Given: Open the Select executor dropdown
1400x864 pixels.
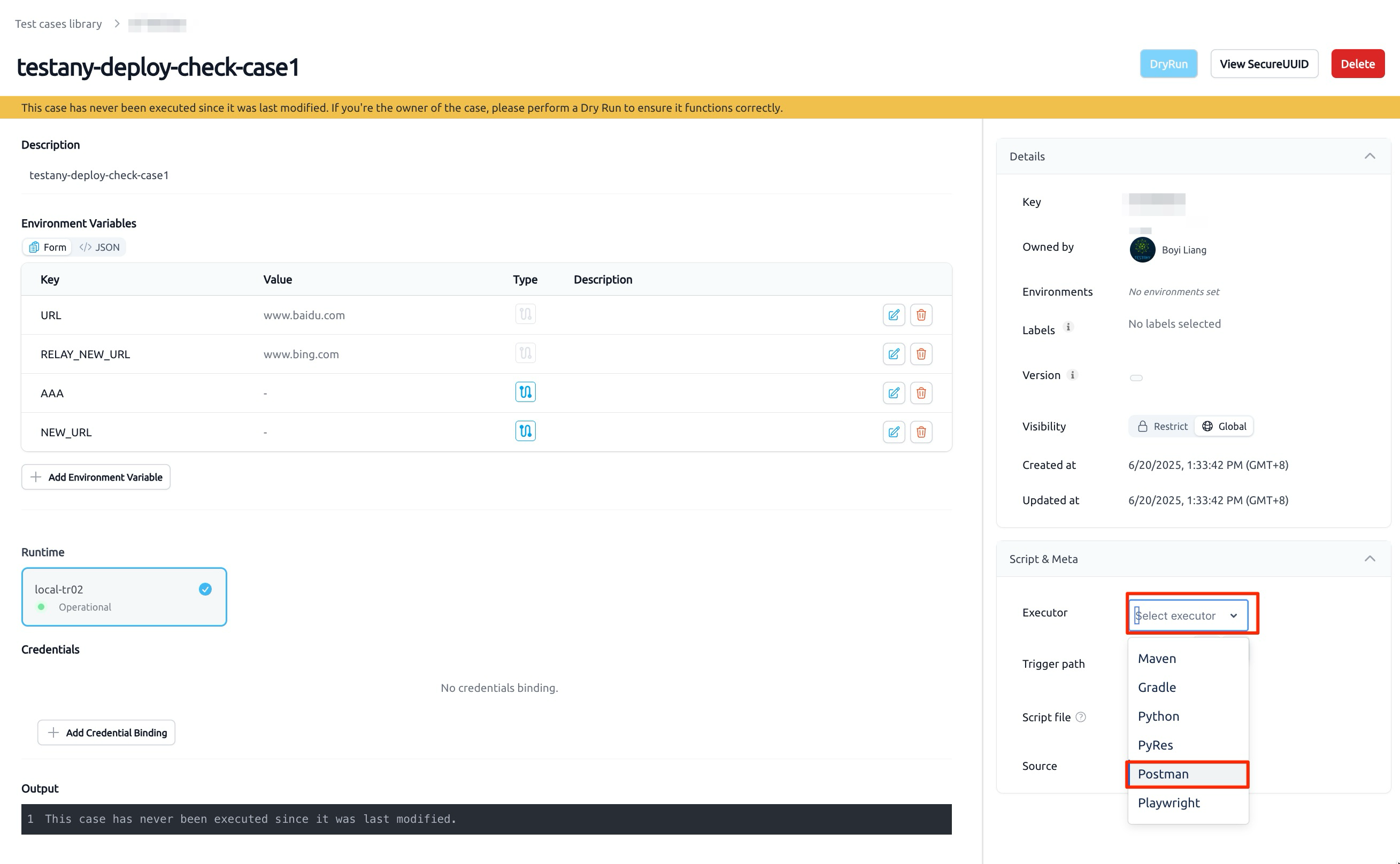Looking at the screenshot, I should pyautogui.click(x=1188, y=615).
